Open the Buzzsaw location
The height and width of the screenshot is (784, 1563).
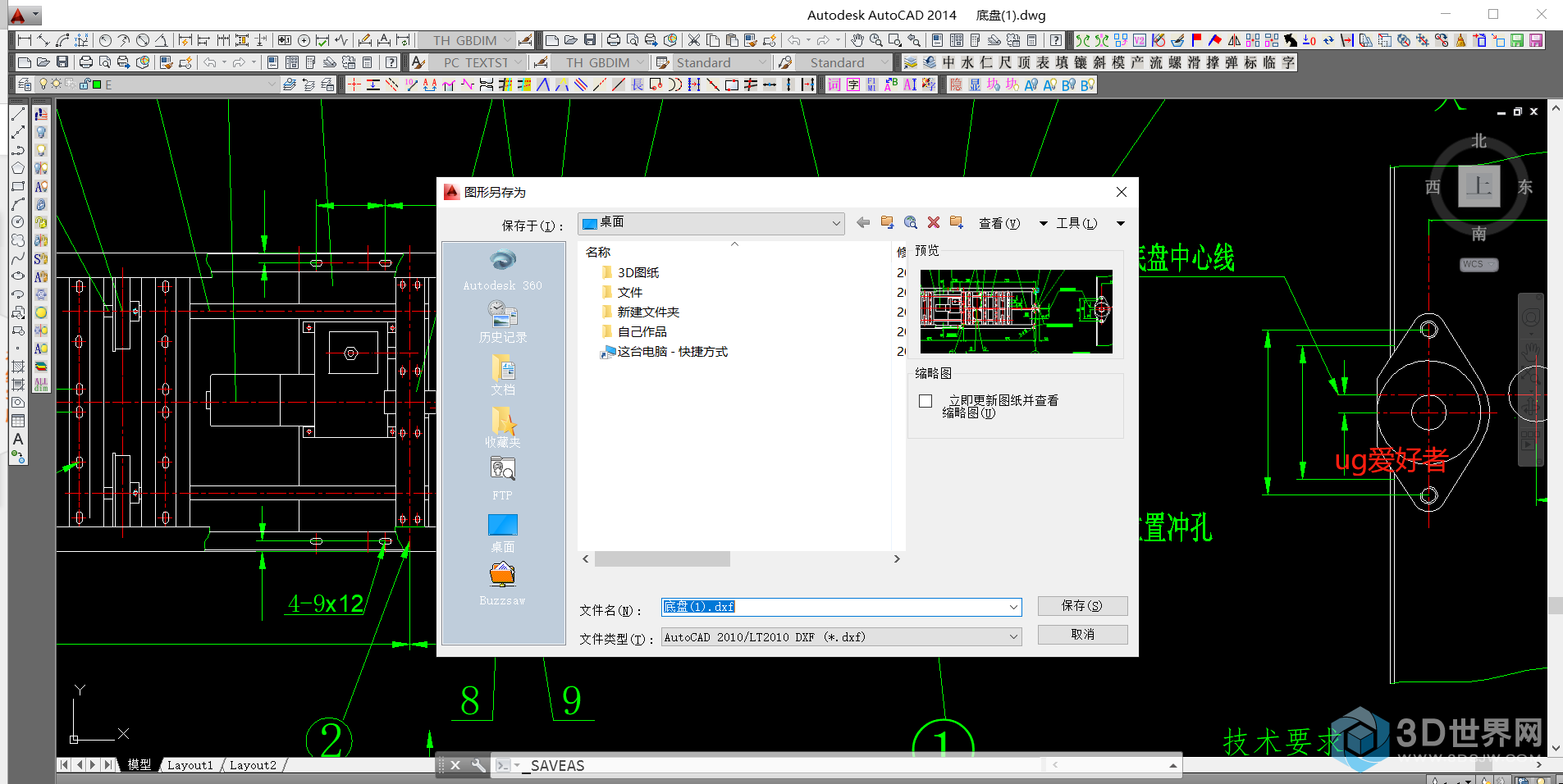pos(503,584)
